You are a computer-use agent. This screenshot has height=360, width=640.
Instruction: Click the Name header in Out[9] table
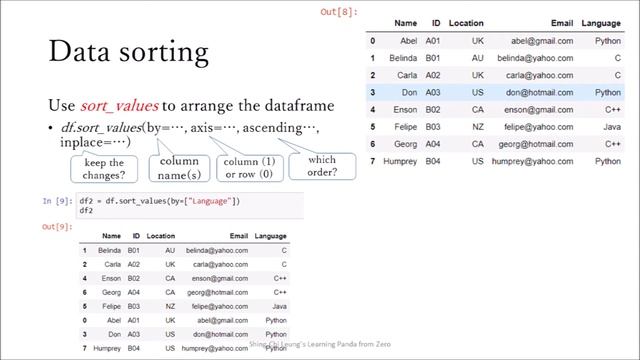[x=111, y=236]
